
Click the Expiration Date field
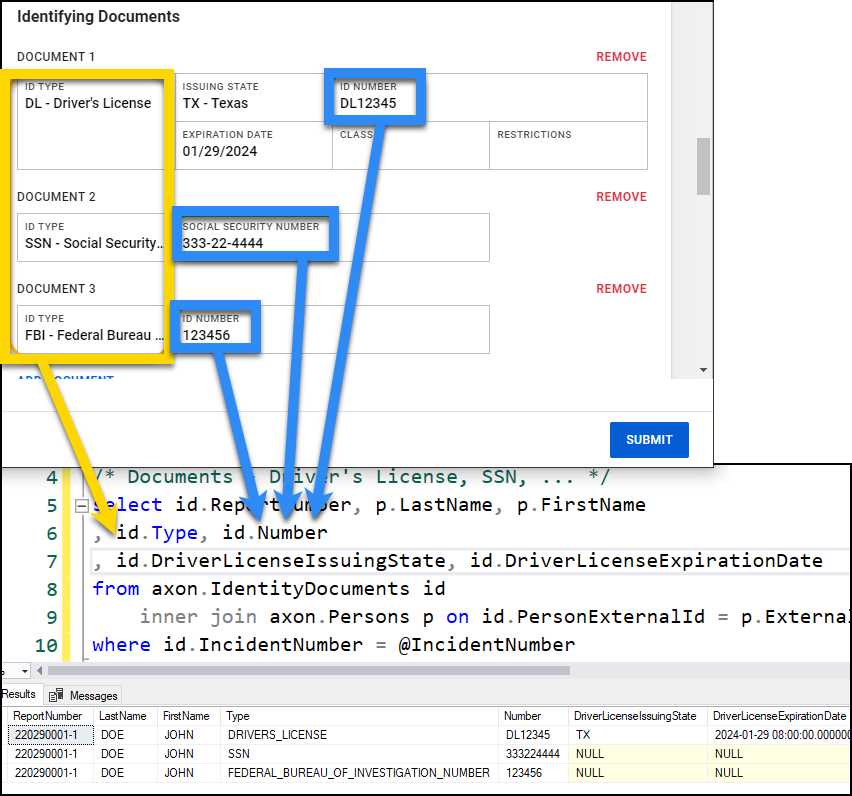point(253,145)
